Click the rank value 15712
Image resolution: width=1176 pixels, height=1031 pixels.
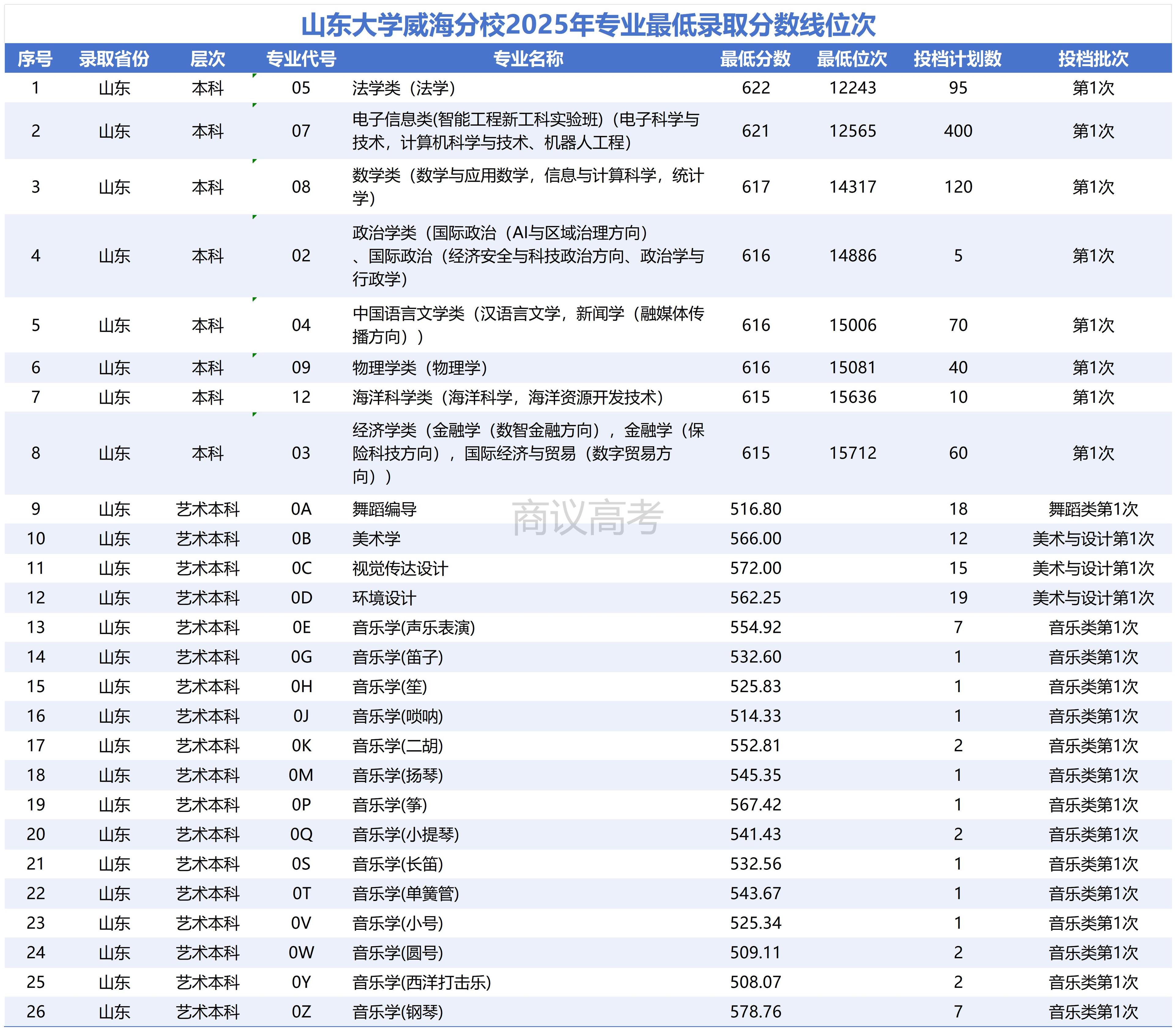853,453
